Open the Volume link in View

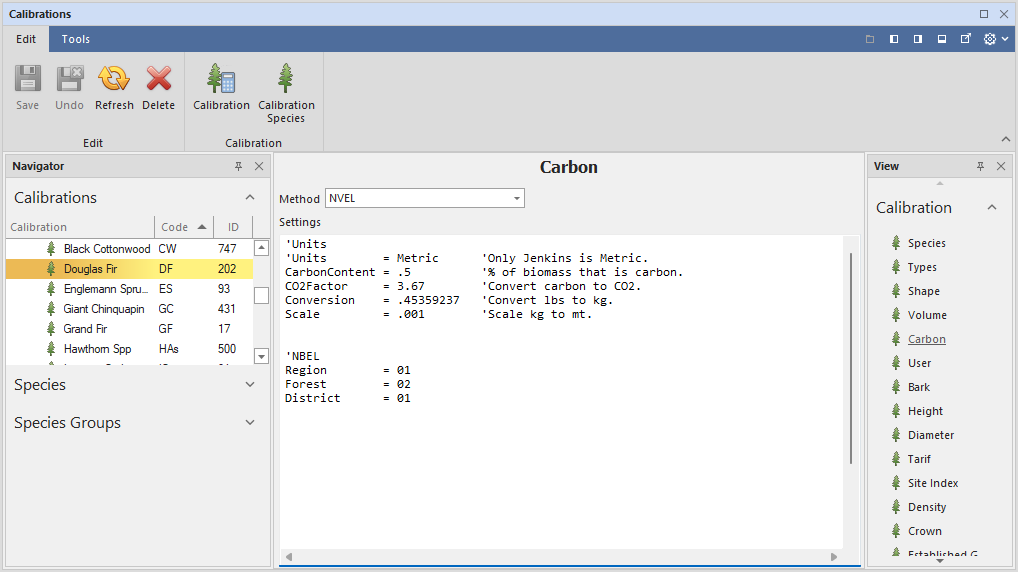[x=927, y=315]
